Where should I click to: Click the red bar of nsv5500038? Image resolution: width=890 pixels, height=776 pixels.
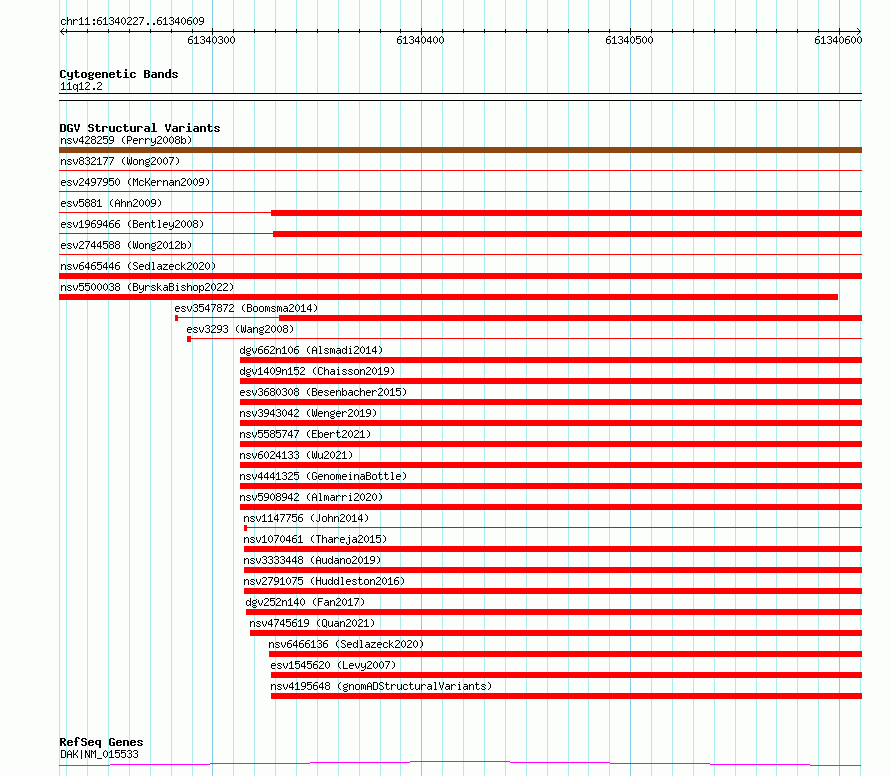448,297
